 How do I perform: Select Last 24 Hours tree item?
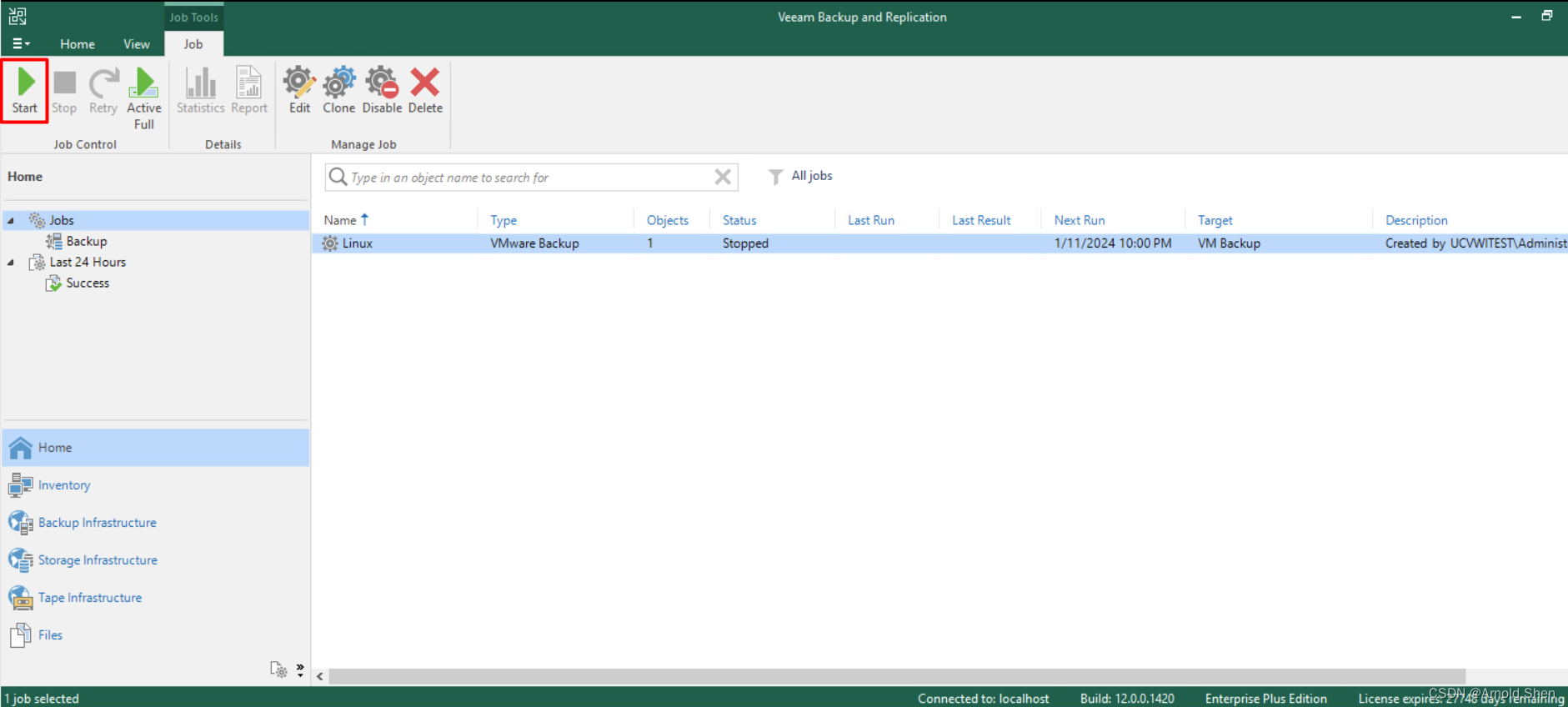click(x=88, y=262)
